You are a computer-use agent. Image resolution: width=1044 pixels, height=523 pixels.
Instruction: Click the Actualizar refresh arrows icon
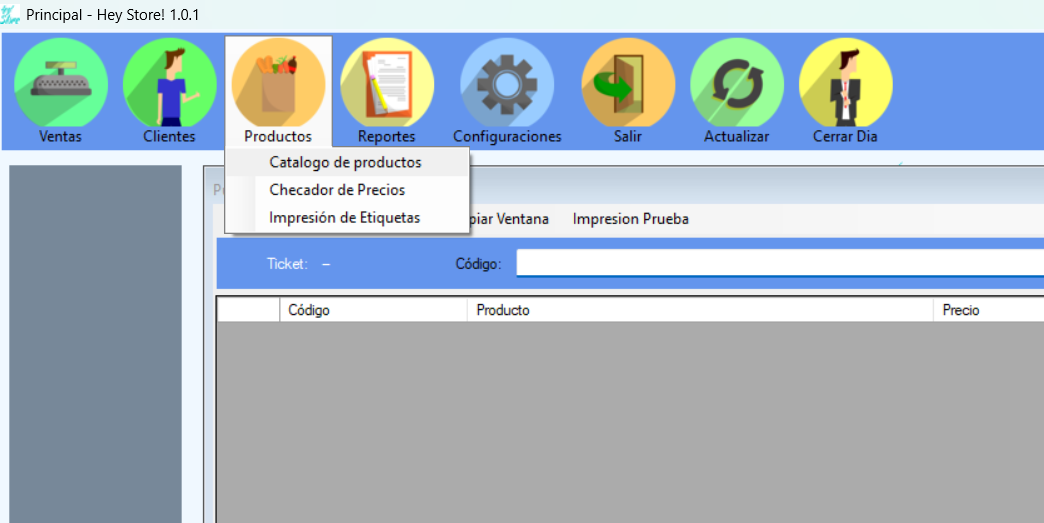coord(737,84)
